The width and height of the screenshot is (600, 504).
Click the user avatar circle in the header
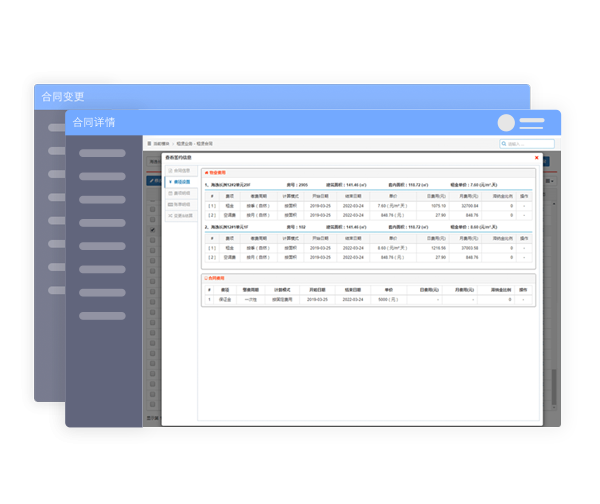coord(506,123)
